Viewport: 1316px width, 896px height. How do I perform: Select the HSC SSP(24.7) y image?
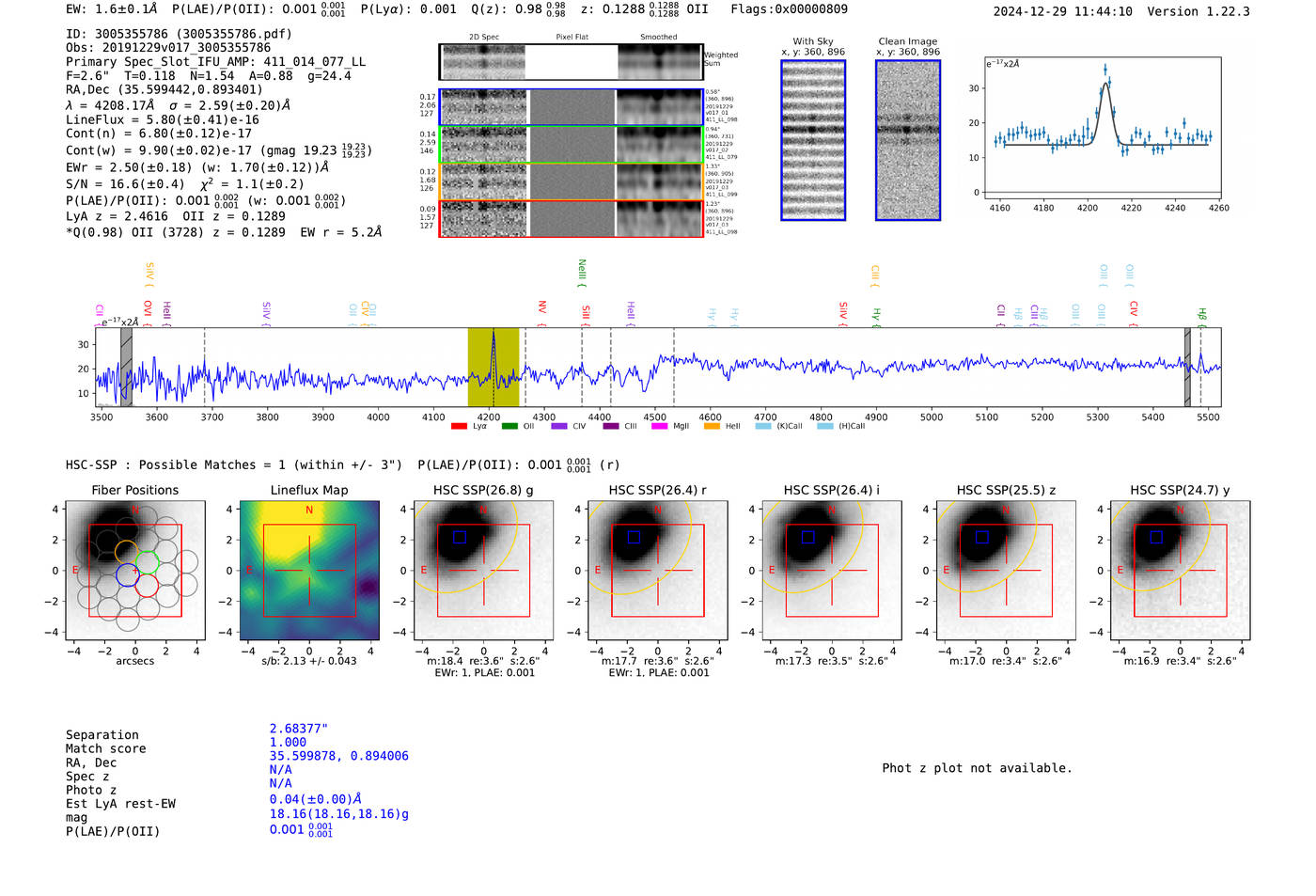[x=1181, y=570]
